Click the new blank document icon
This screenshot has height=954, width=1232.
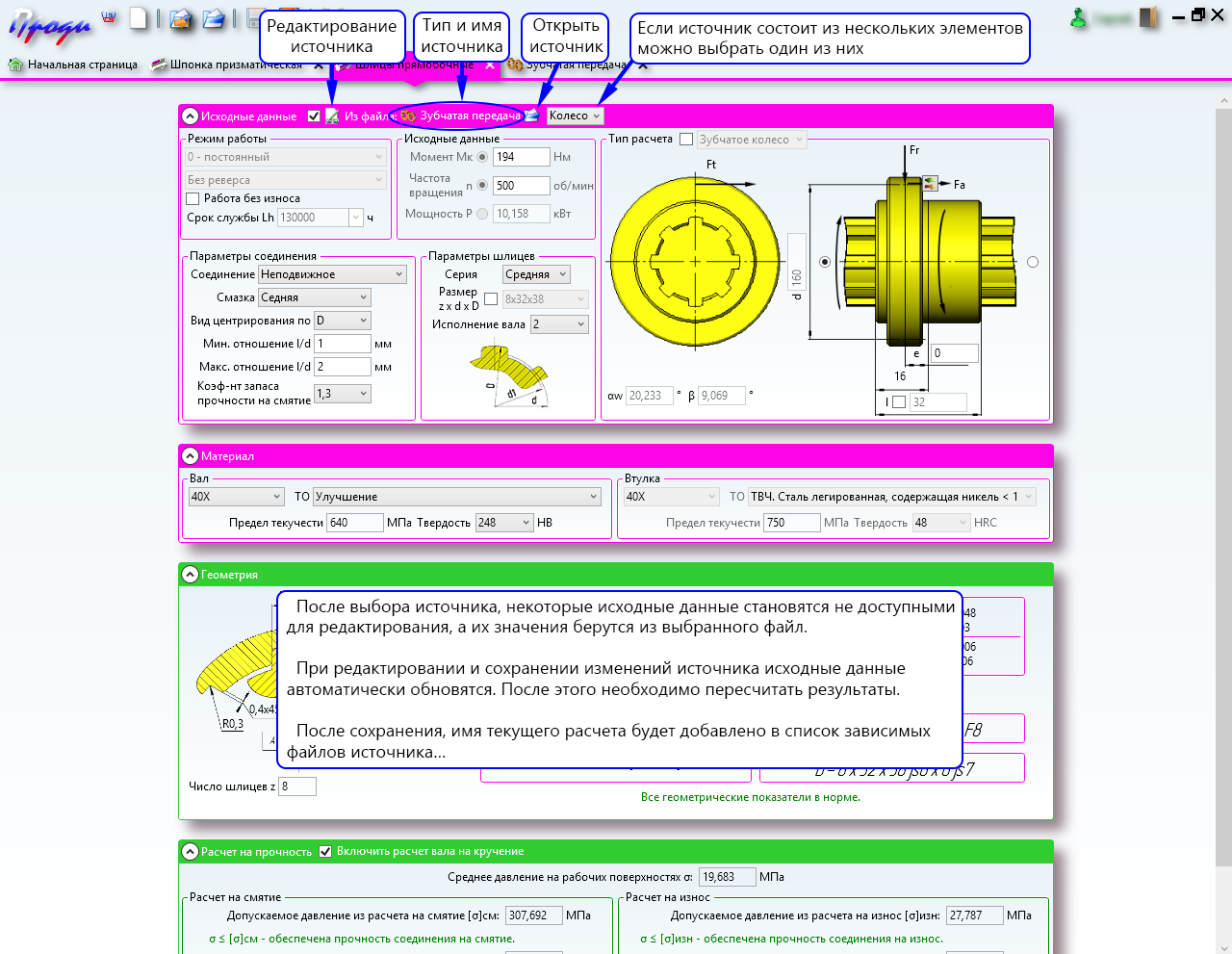point(140,18)
